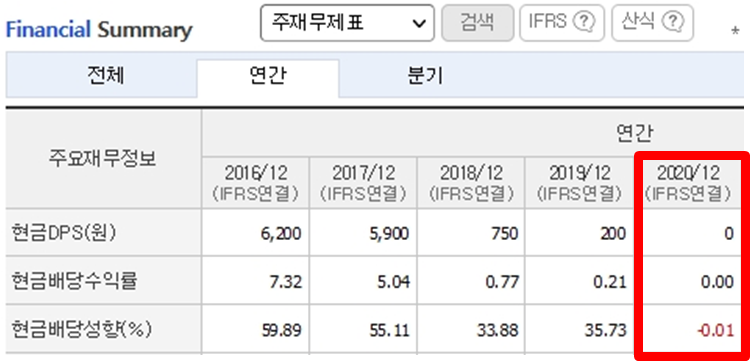Select the 6,200 DPS value
Screen dimensions: 751x362
point(282,234)
